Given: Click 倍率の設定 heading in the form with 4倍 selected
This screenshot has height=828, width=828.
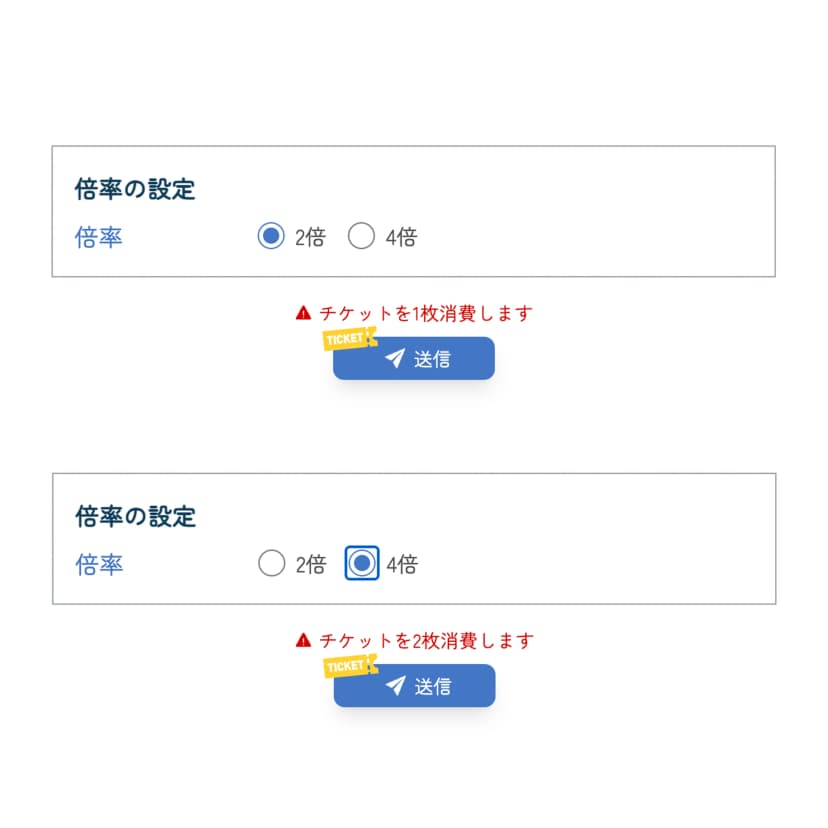Looking at the screenshot, I should click(135, 516).
